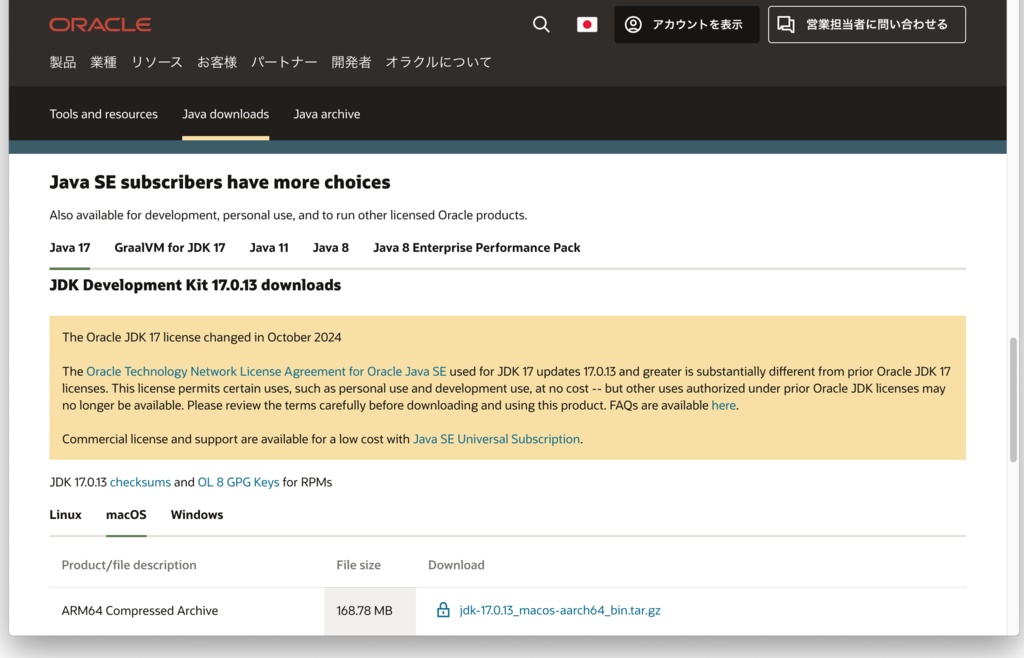Select the Java downloads tab
Image resolution: width=1024 pixels, height=658 pixels.
225,114
